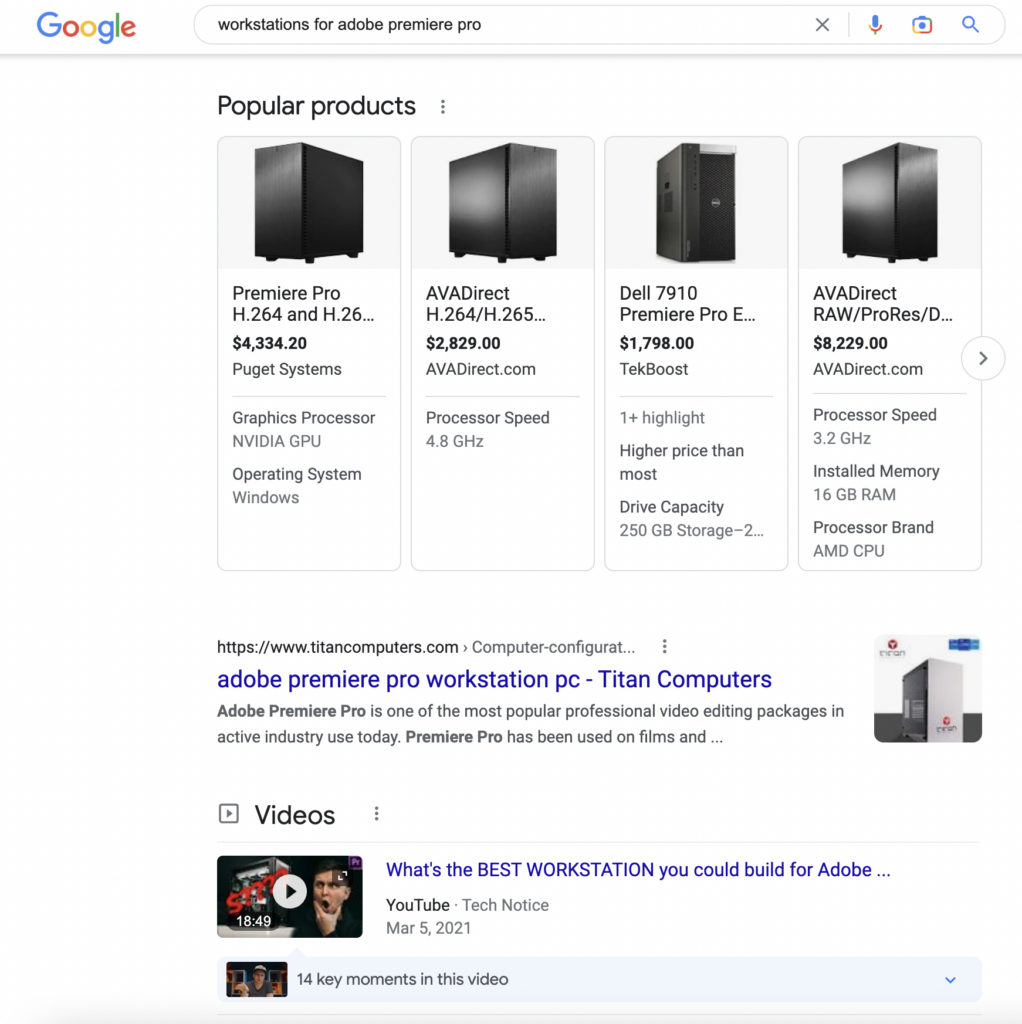Click the Videos section play icon
This screenshot has width=1022, height=1024.
tap(229, 814)
